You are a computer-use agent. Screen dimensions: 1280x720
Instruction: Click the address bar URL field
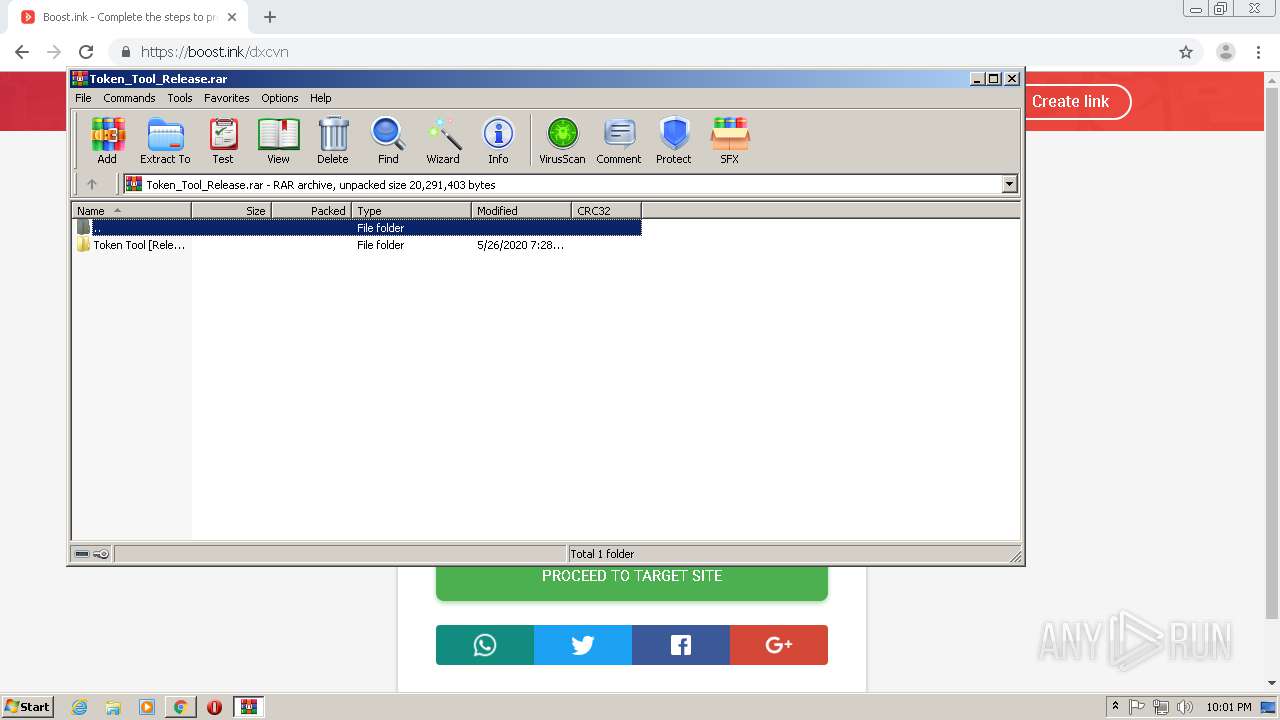tap(640, 52)
